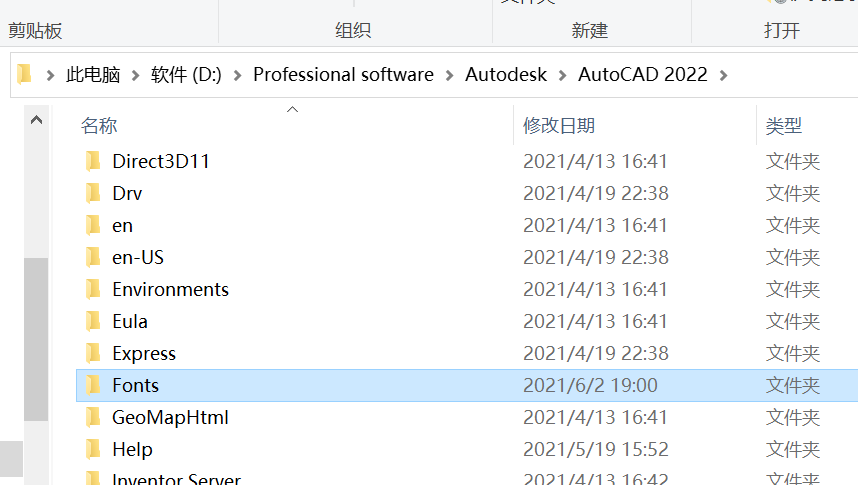Viewport: 858px width, 485px height.
Task: Click the 组织 ribbon group label
Action: (353, 30)
